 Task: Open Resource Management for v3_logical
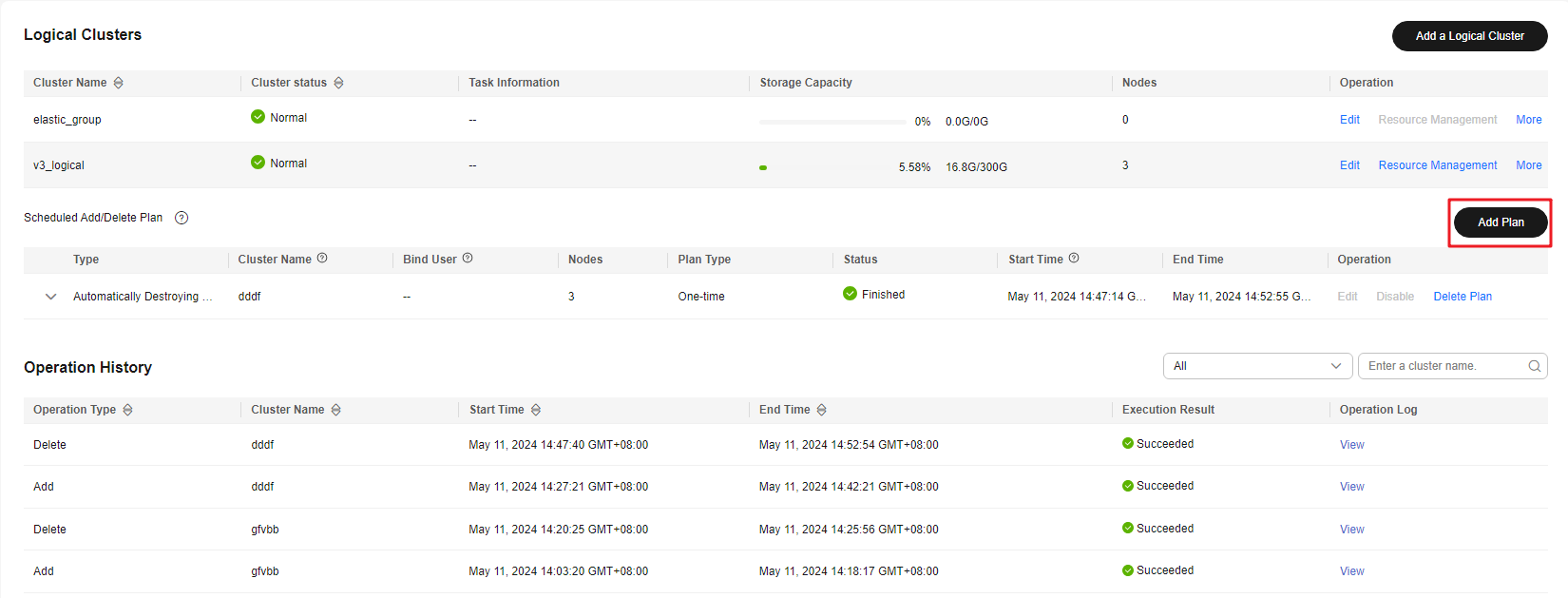pyautogui.click(x=1438, y=165)
